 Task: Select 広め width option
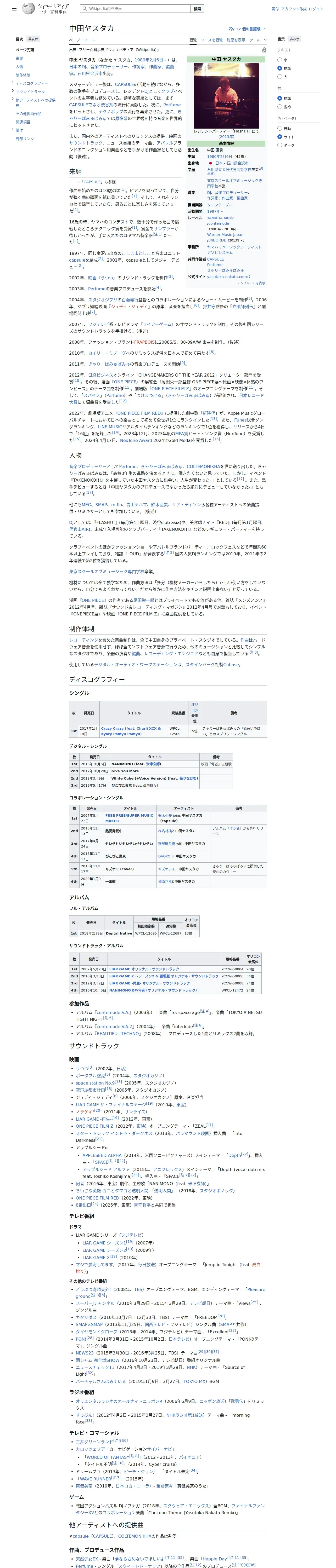click(x=280, y=107)
